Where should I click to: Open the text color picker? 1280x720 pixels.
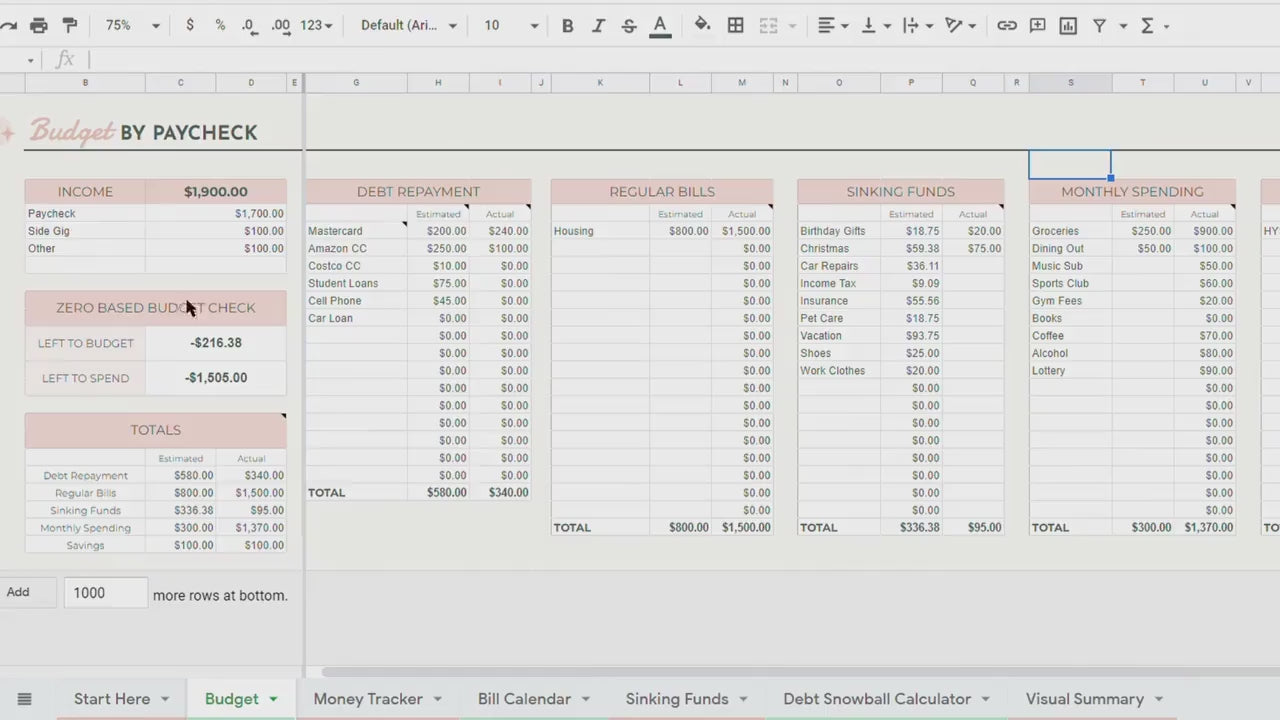(660, 25)
